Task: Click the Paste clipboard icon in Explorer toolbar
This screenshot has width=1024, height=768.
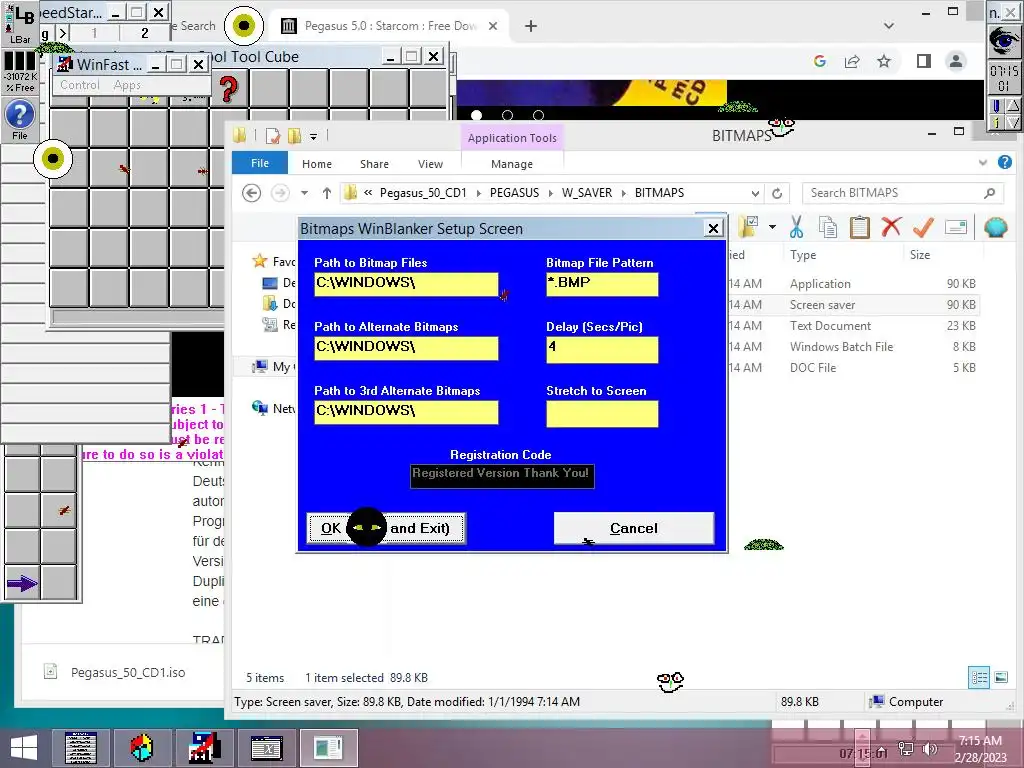Action: [859, 227]
